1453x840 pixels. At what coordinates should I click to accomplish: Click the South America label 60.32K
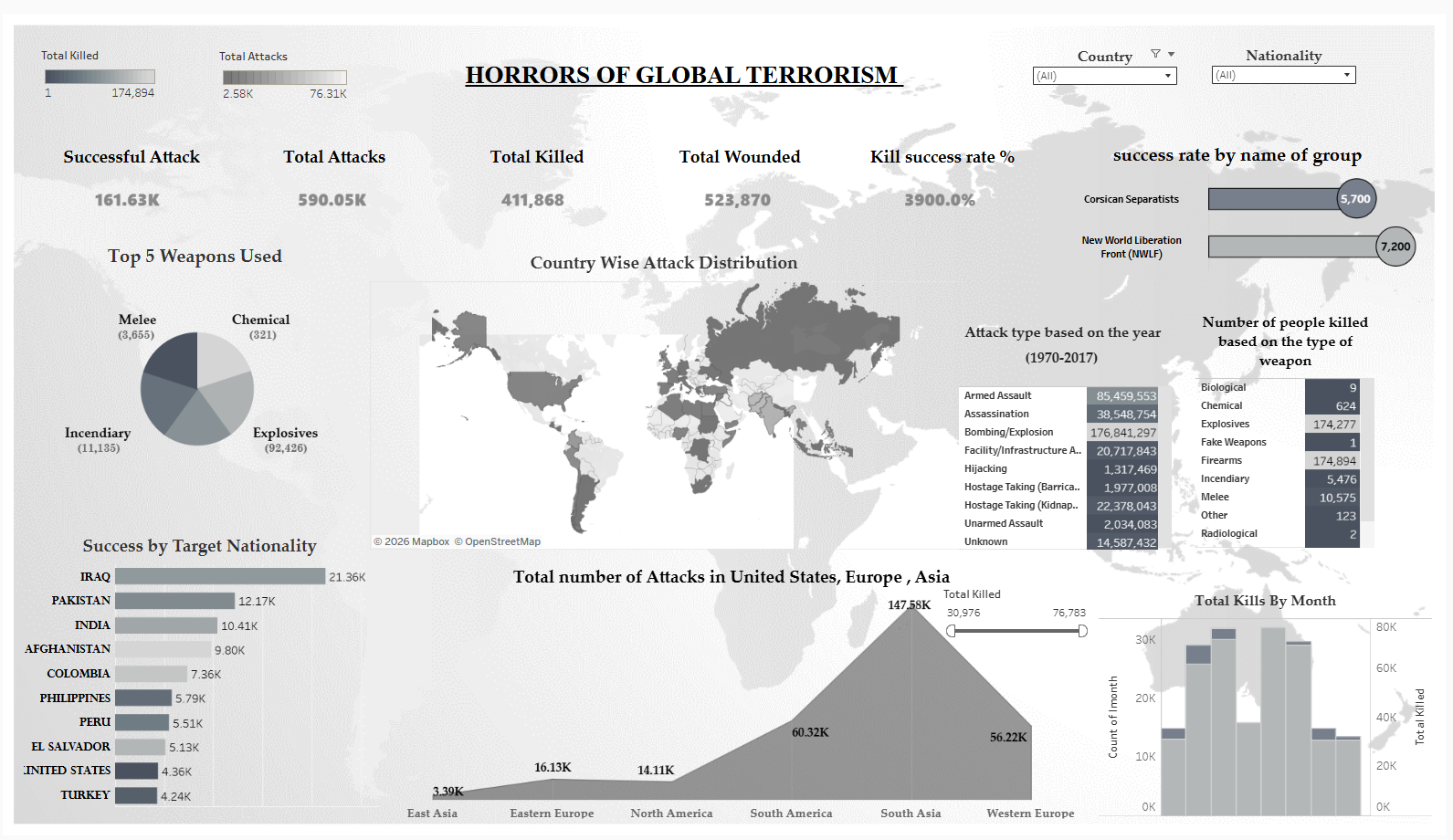pos(810,732)
